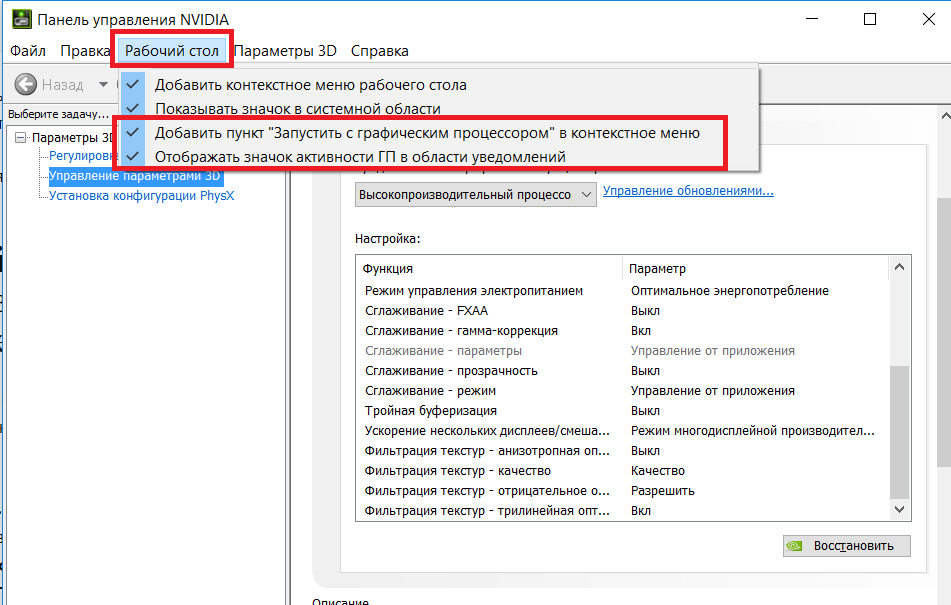Screen dimensions: 951x605
Task: Open the Справка menu
Action: 380,51
